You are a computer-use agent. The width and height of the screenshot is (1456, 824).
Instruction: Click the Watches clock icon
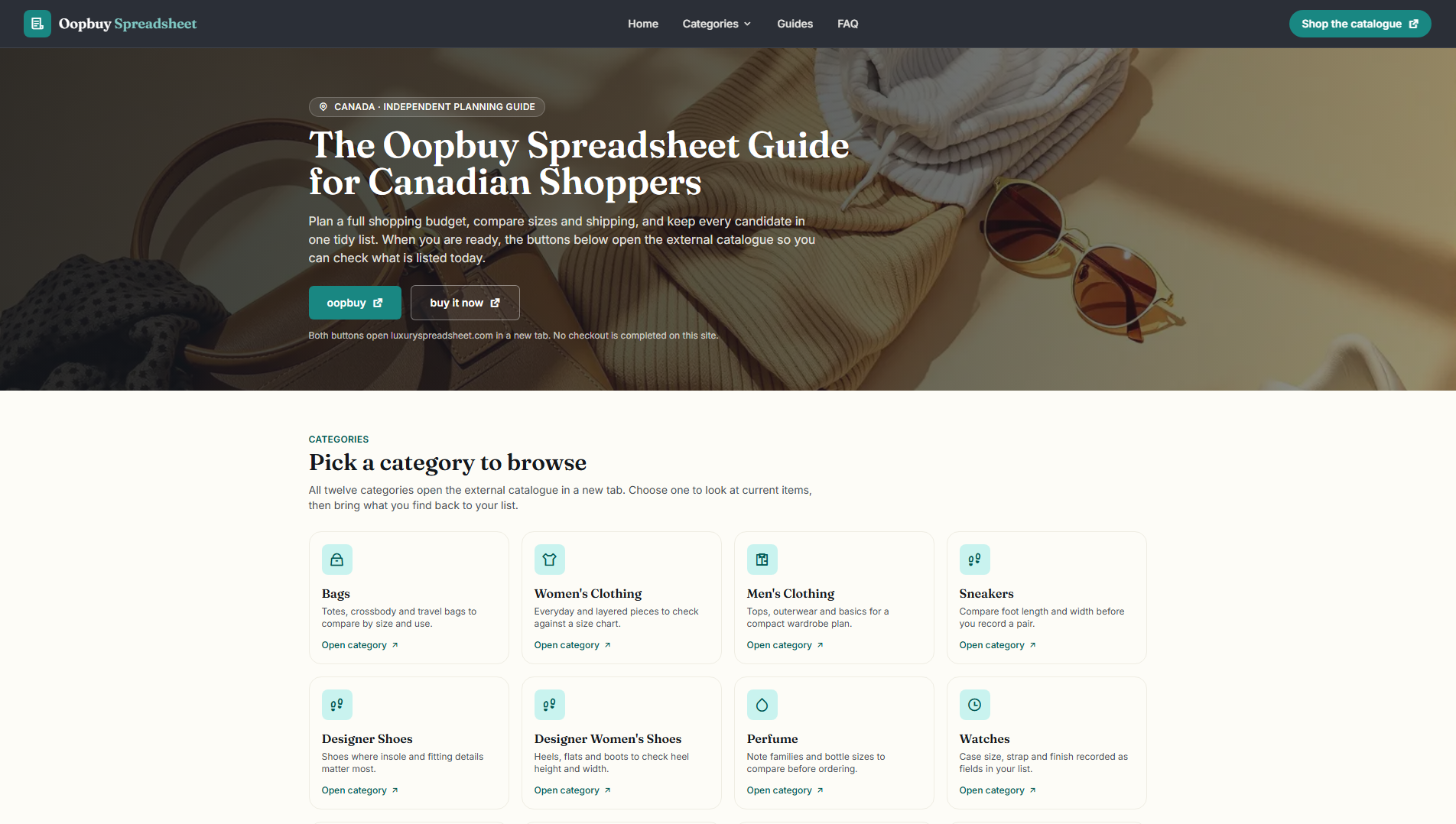pos(975,705)
